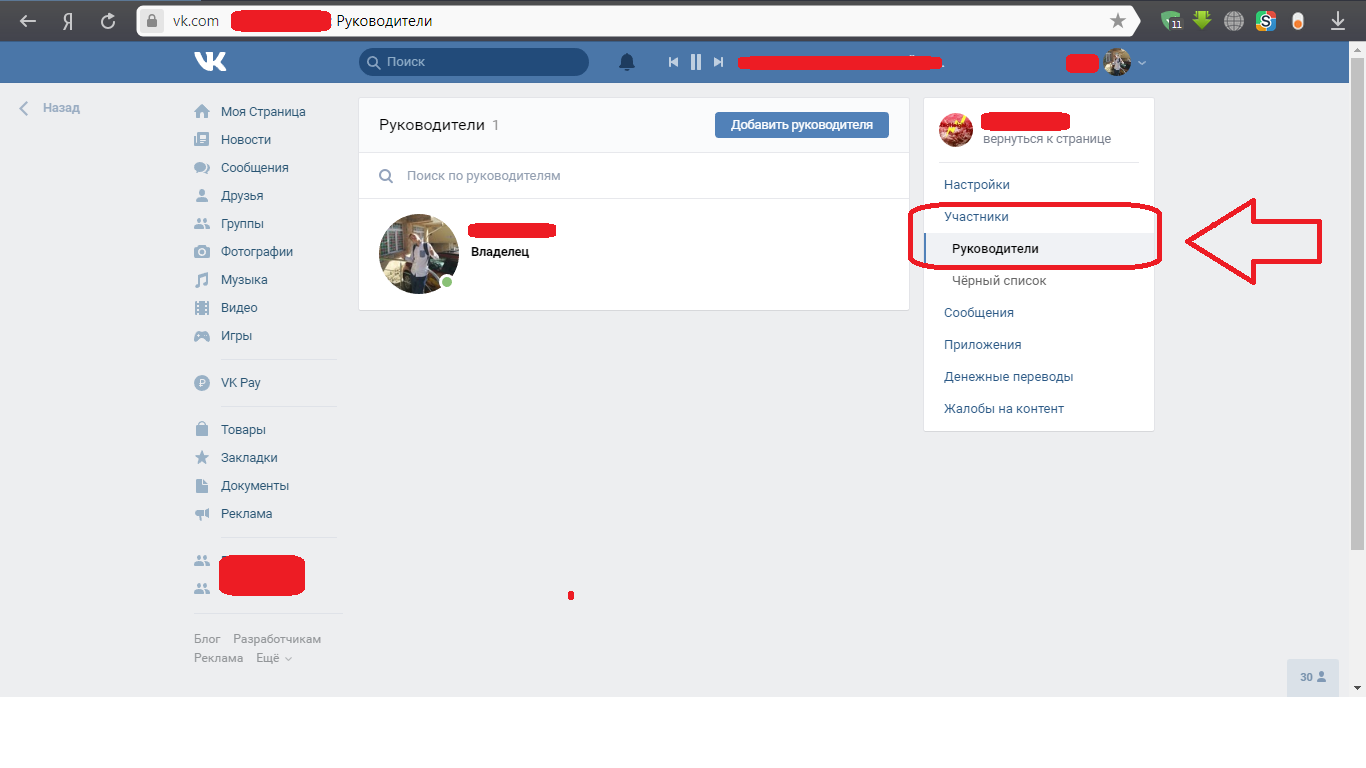Viewport: 1366px width, 768px height.
Task: Click the Реклама megaphone icon in sidebar
Action: 202,514
